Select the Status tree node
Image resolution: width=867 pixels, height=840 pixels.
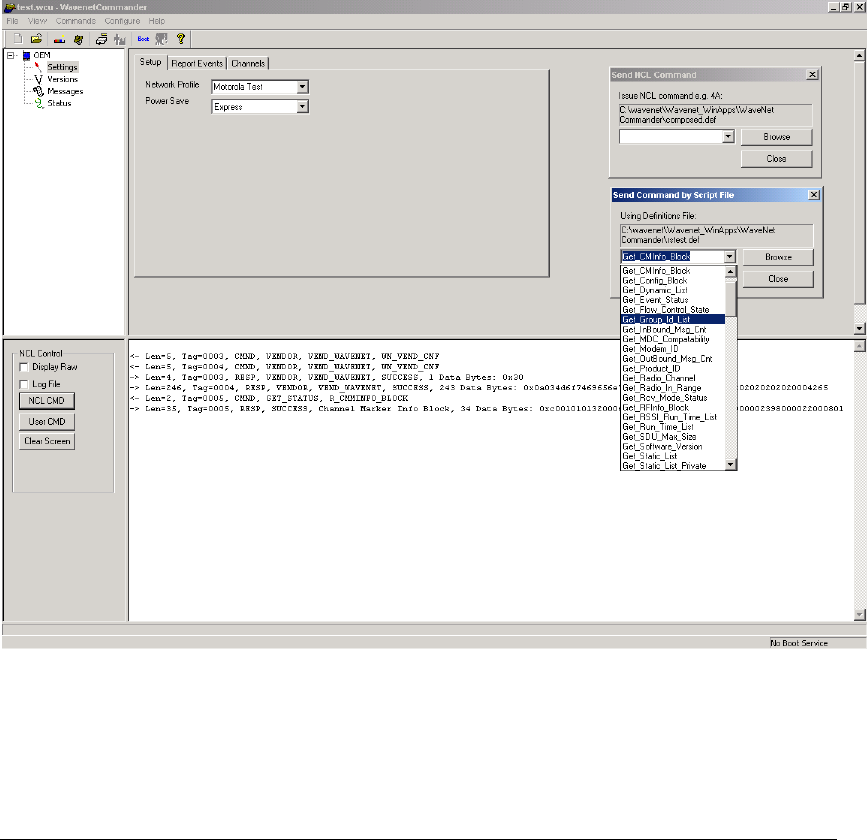click(59, 103)
